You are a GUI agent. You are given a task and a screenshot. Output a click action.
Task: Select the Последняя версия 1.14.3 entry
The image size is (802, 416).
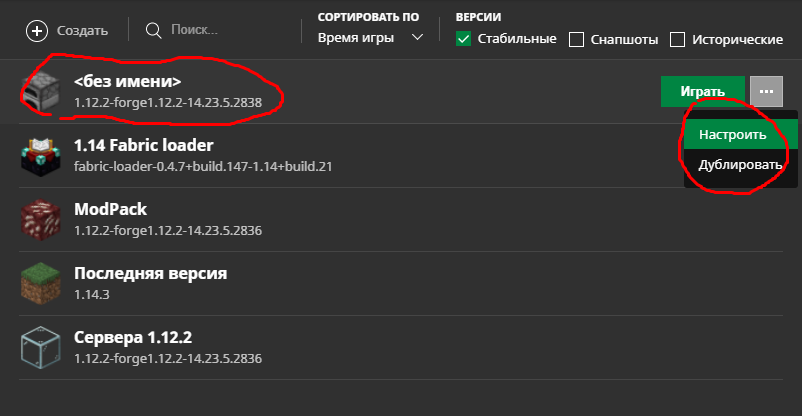150,283
